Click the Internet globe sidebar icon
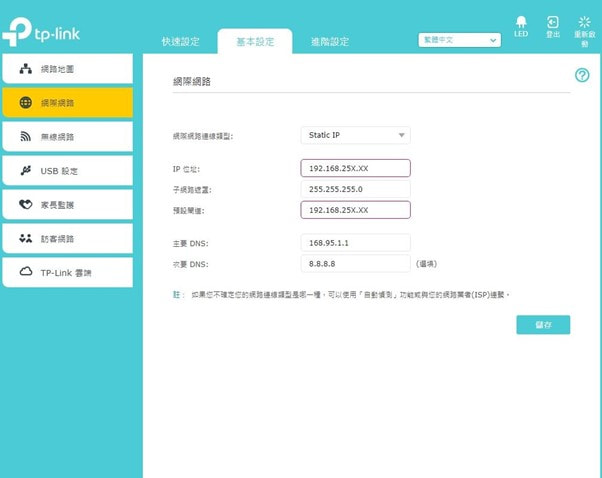This screenshot has height=478, width=602. pos(26,103)
